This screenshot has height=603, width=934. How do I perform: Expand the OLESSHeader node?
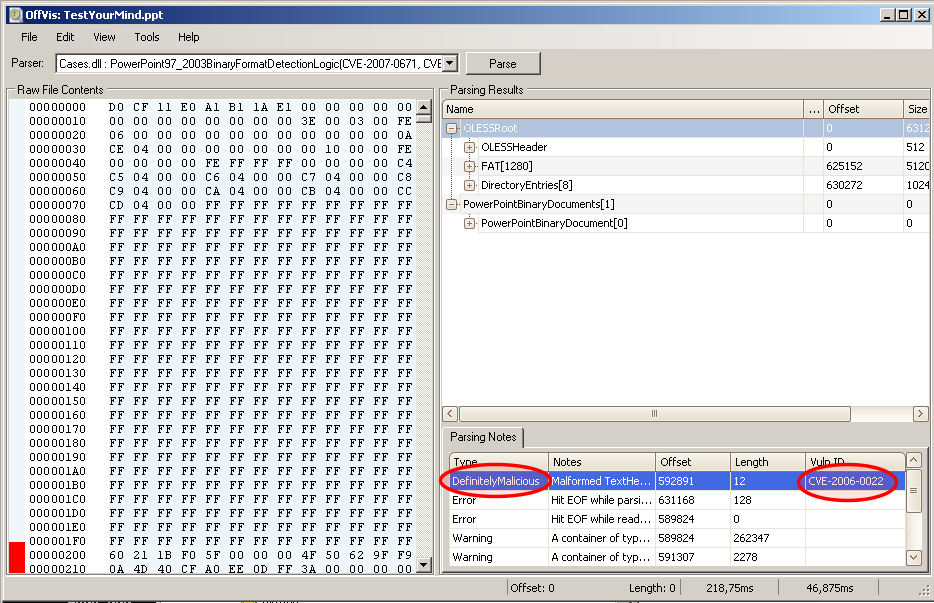point(470,147)
